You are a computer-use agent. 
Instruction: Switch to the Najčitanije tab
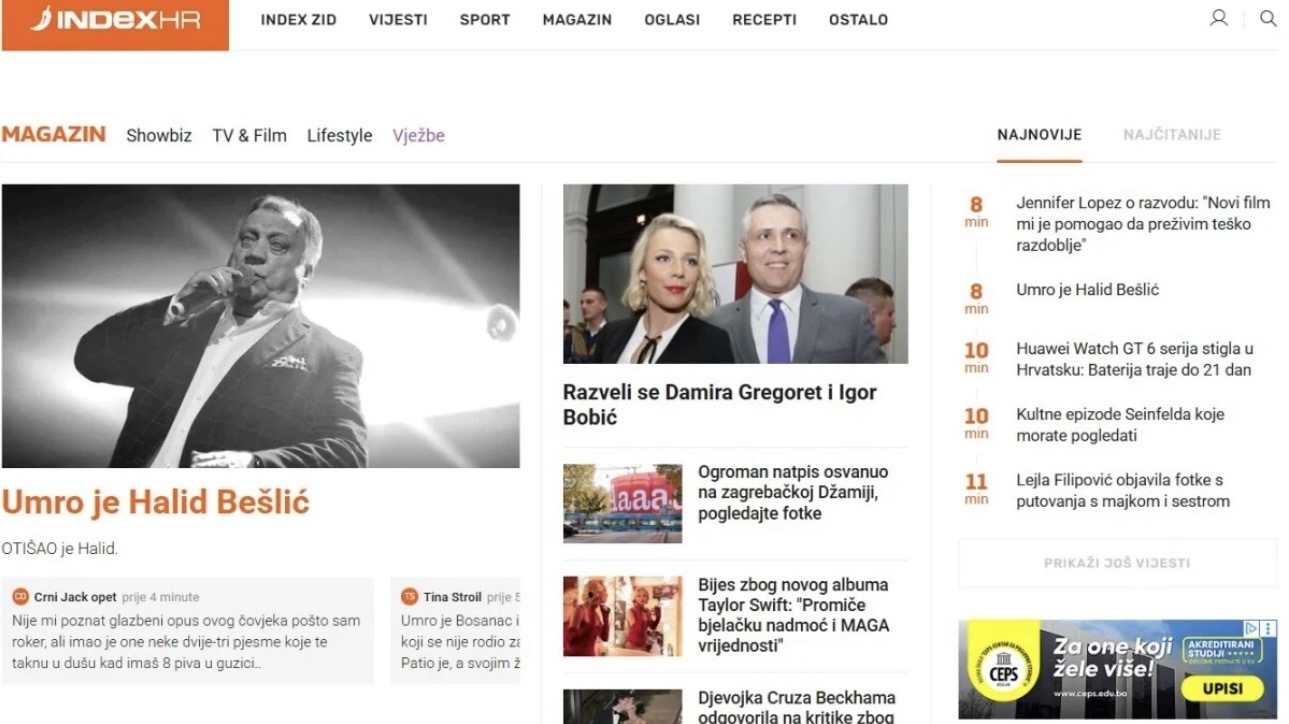click(x=1171, y=135)
